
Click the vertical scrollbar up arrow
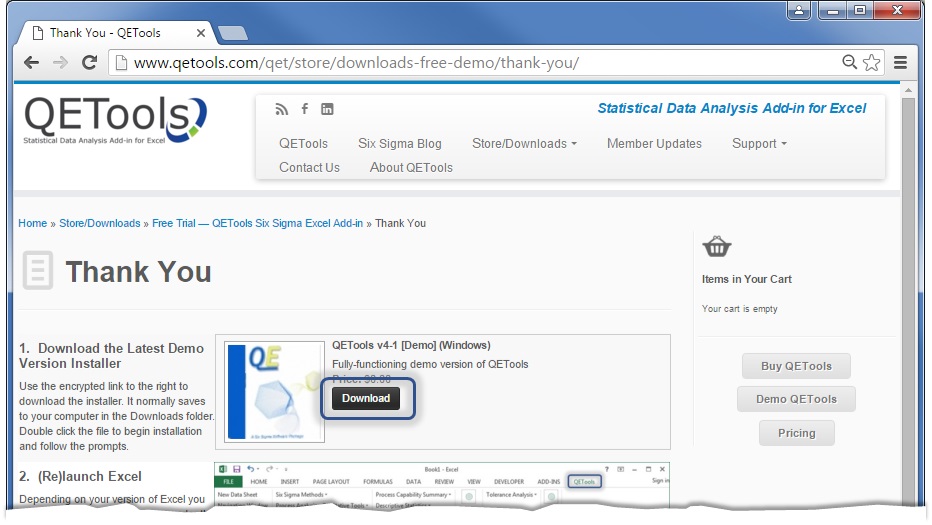[908, 91]
